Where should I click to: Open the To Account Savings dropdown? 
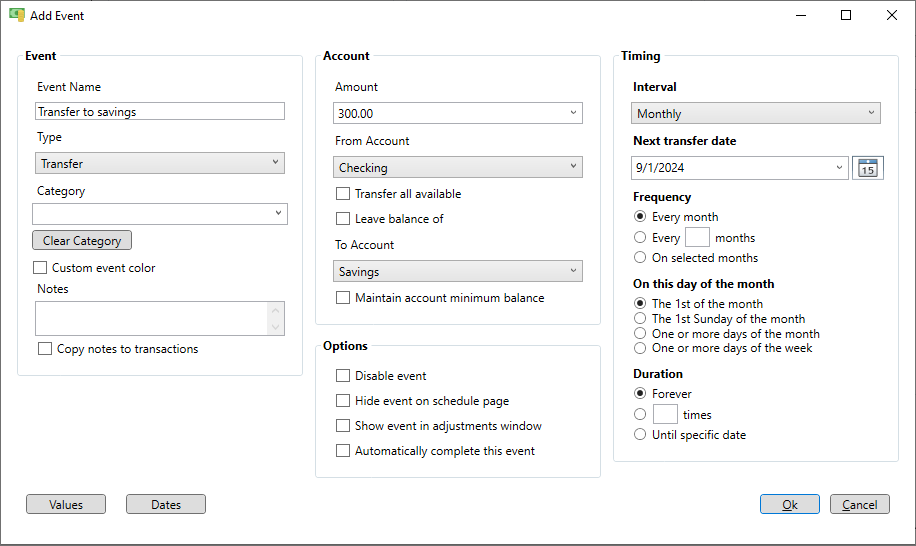pos(457,272)
